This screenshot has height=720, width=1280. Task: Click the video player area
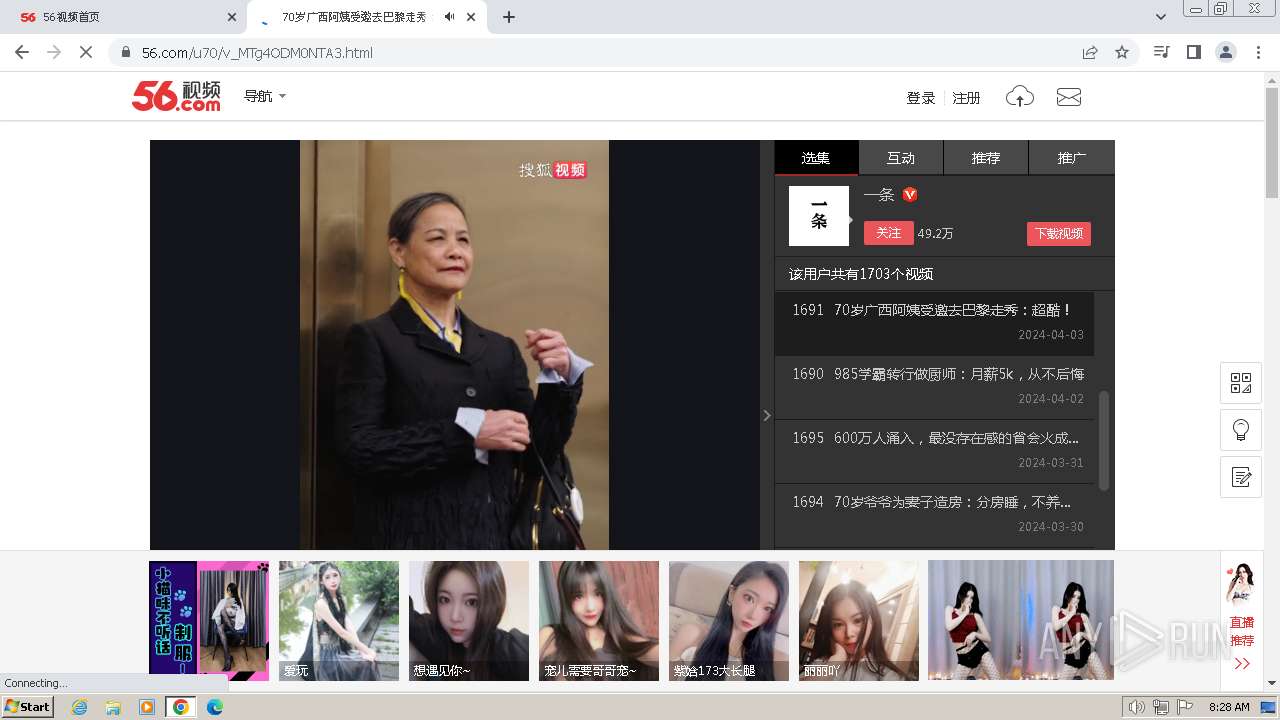[455, 345]
